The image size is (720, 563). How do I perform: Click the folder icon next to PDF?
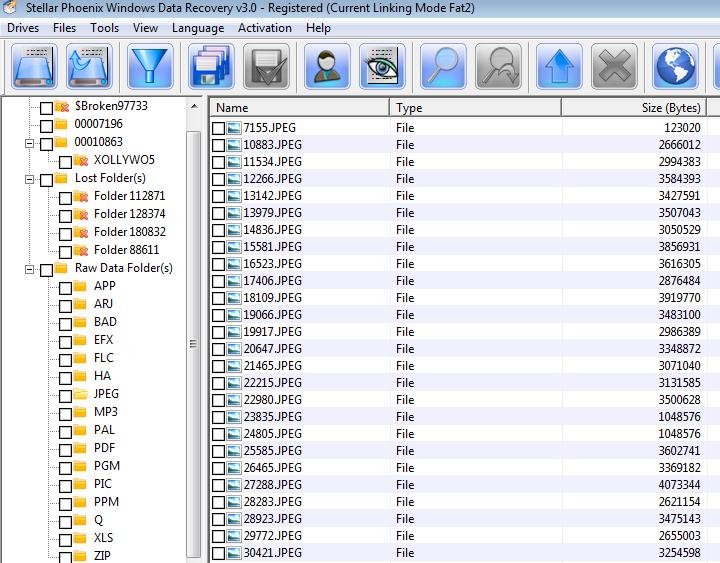81,448
